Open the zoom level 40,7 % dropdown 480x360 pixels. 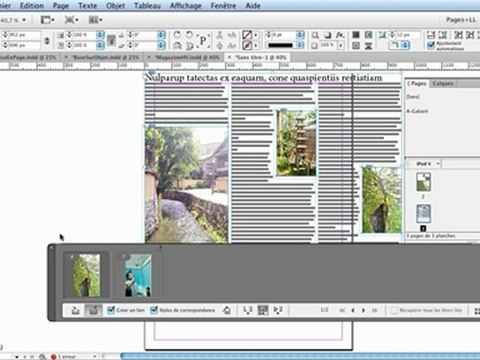pyautogui.click(x=24, y=20)
